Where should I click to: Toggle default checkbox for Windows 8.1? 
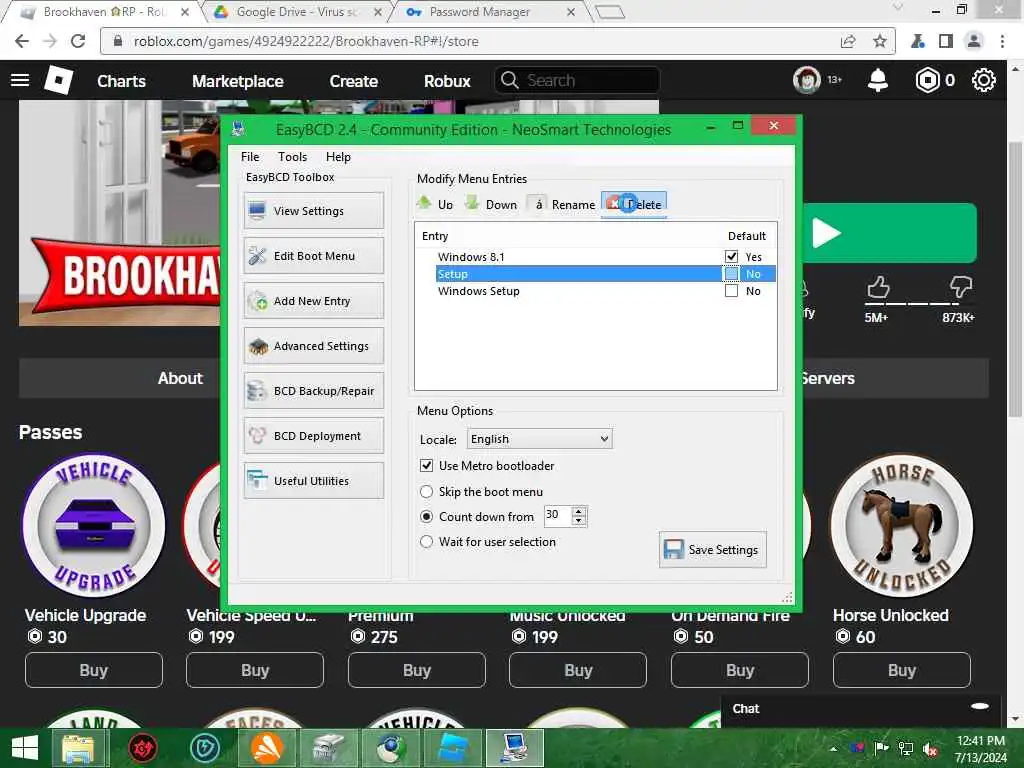coord(731,257)
